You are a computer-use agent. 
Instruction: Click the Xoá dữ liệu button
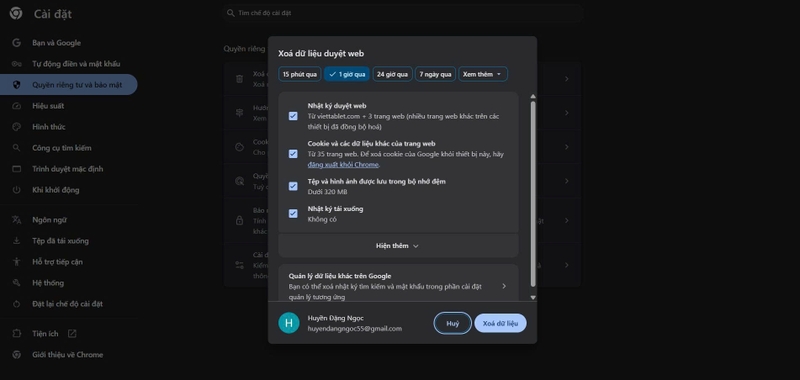[501, 323]
